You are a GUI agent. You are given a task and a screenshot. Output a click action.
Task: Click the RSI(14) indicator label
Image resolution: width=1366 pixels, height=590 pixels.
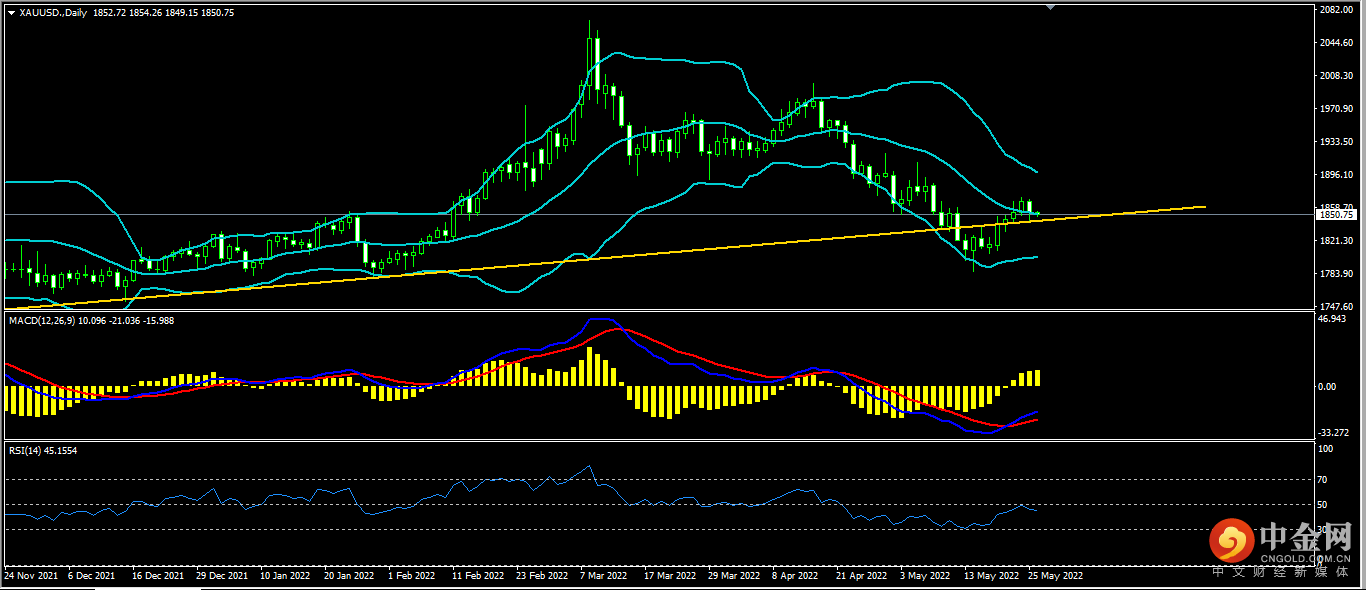pos(25,451)
